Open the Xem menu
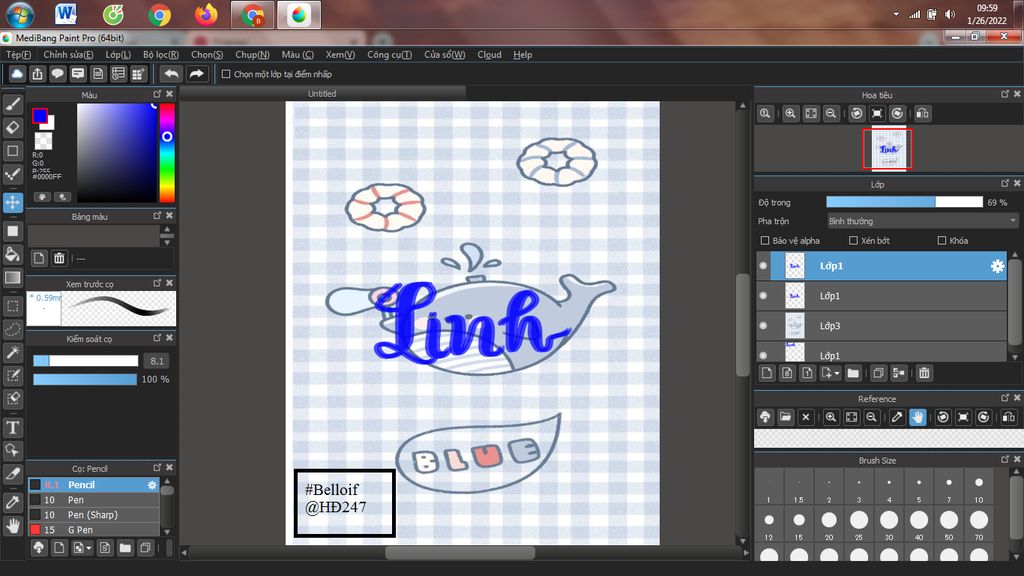This screenshot has width=1024, height=576. (340, 55)
